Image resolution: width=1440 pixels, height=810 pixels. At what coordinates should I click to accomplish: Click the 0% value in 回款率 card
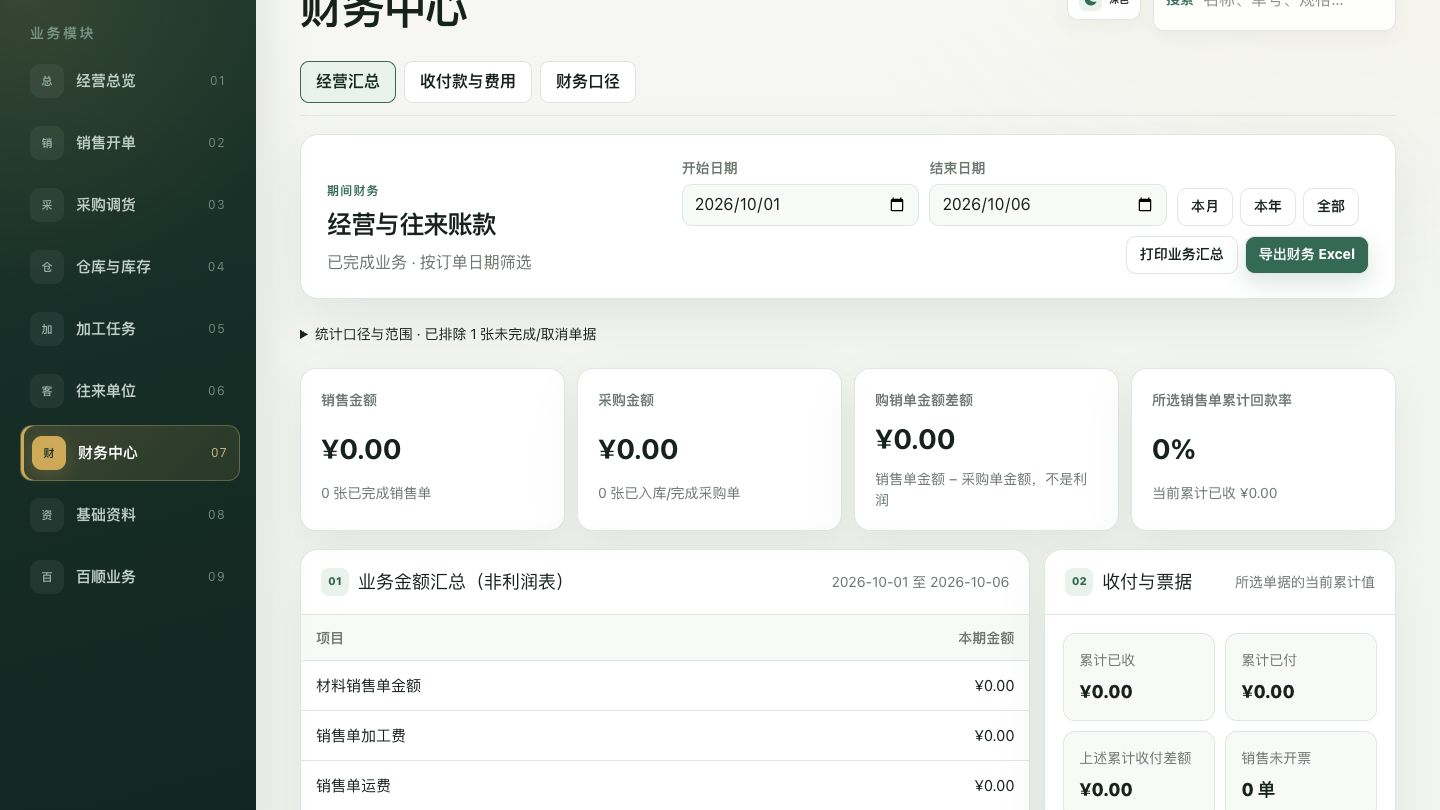point(1174,450)
